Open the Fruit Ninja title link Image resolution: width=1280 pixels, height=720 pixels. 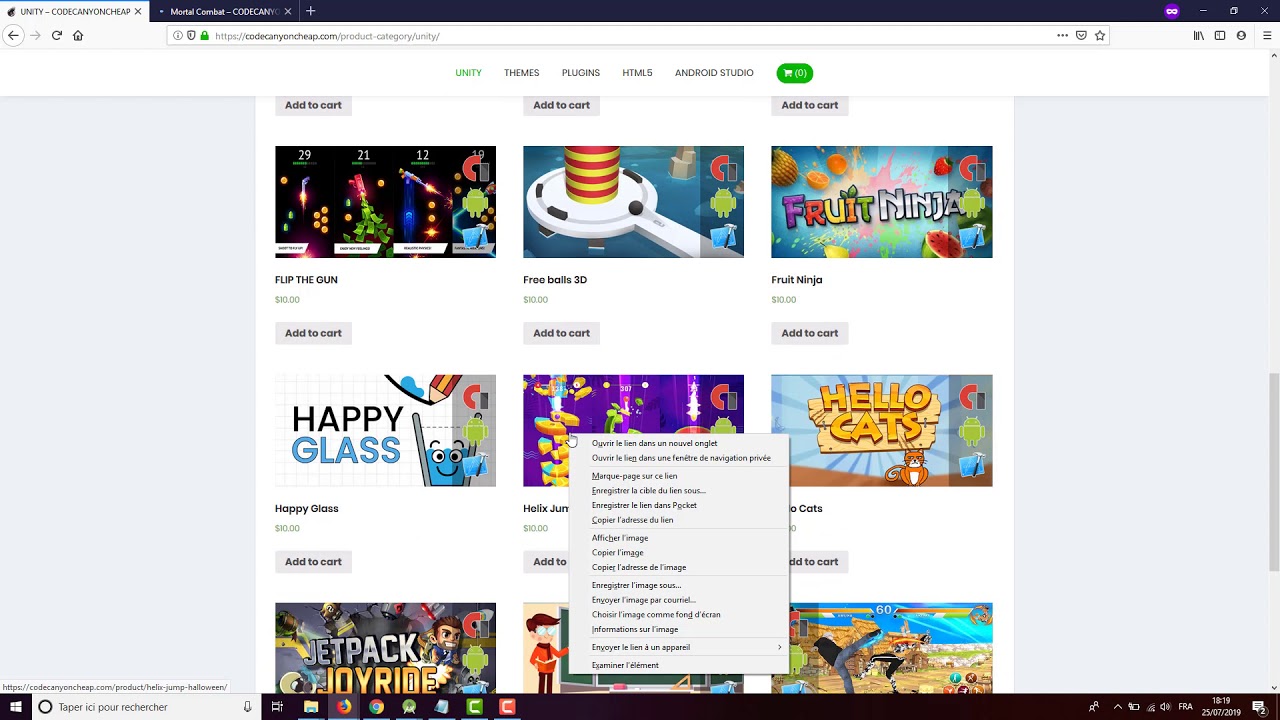797,280
